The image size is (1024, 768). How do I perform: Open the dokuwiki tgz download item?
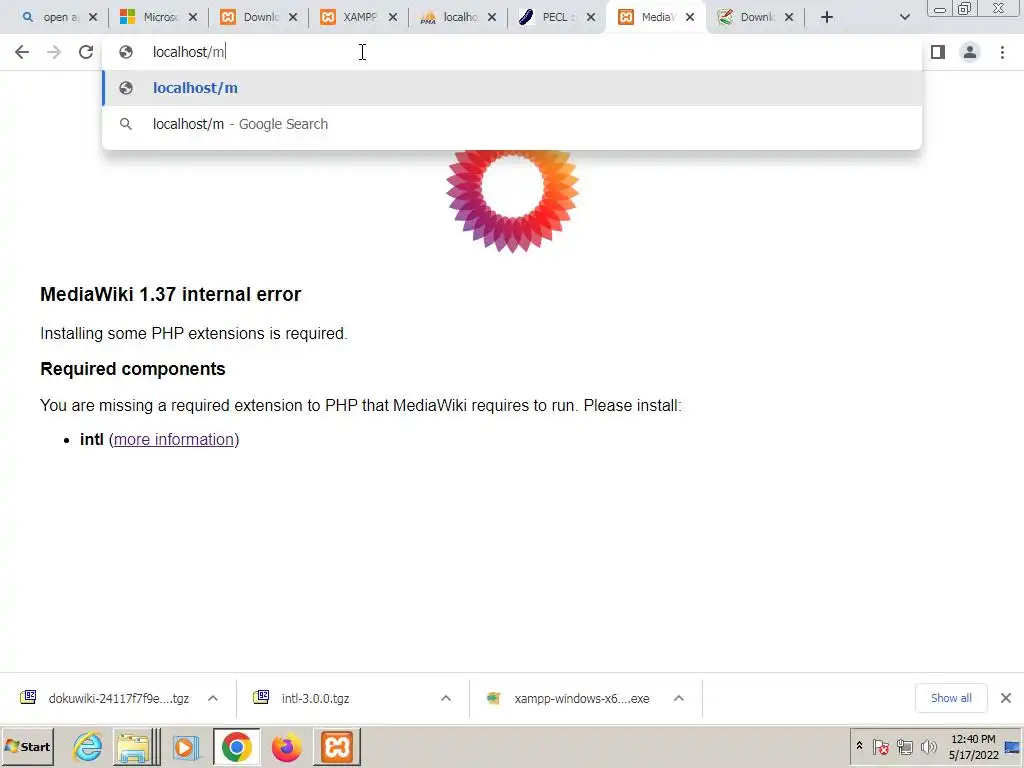[x=108, y=698]
